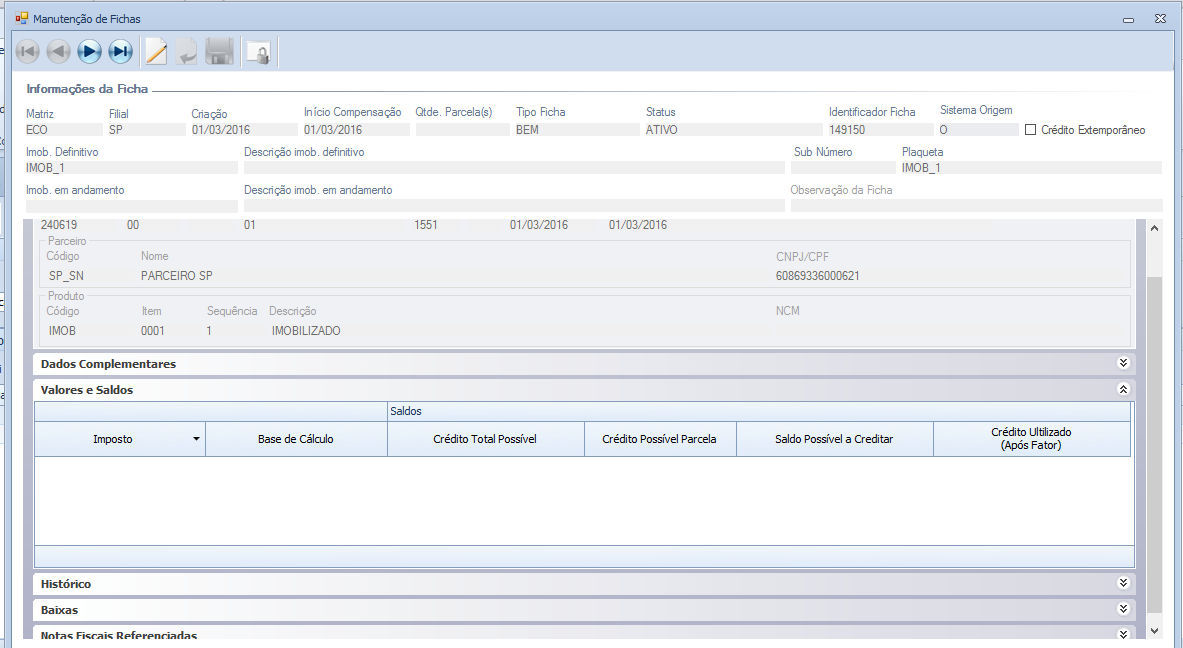Click the edit pencil icon
Viewport: 1183px width, 648px height.
pos(155,52)
